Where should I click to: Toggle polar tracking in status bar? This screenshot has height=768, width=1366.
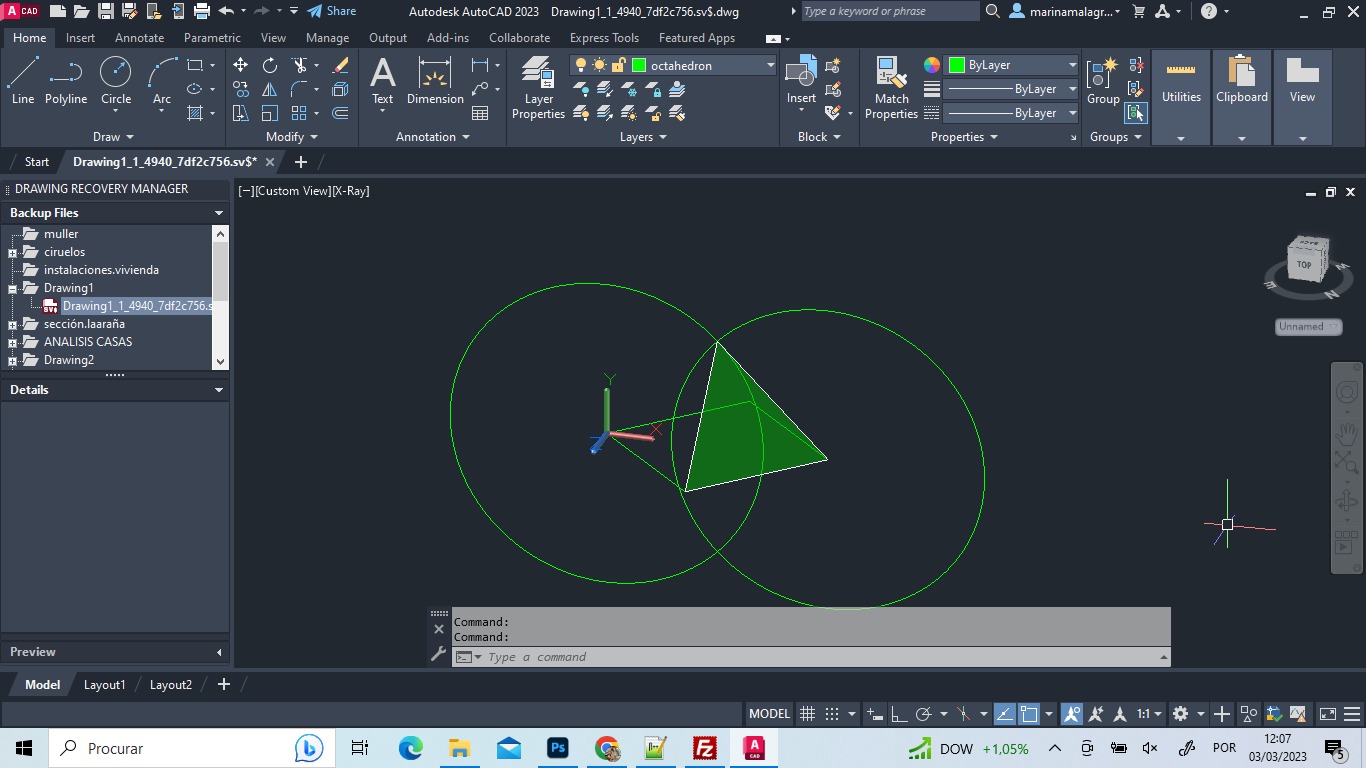(x=923, y=714)
